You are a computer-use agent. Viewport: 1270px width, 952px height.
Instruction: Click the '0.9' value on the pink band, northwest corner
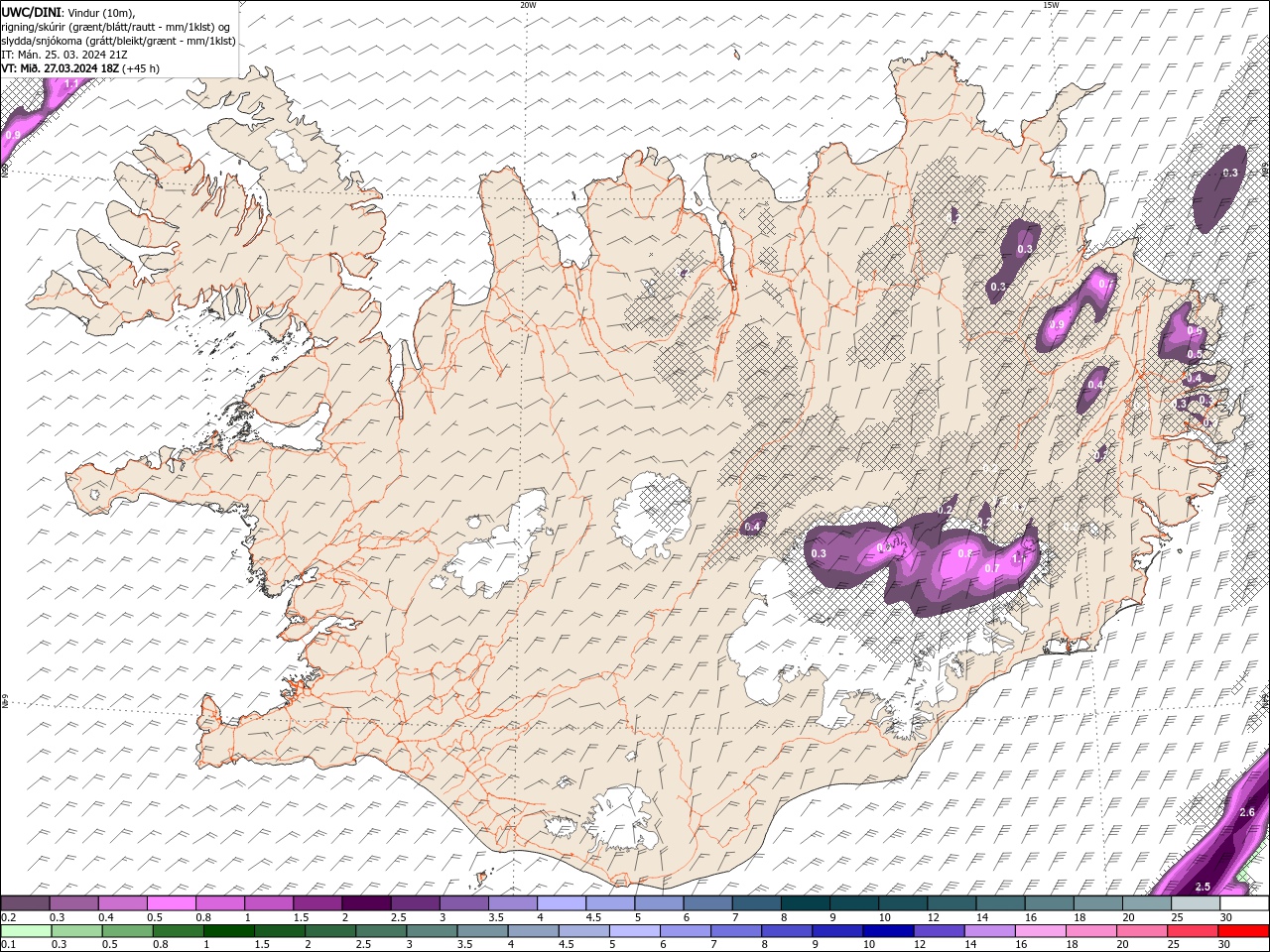13,135
